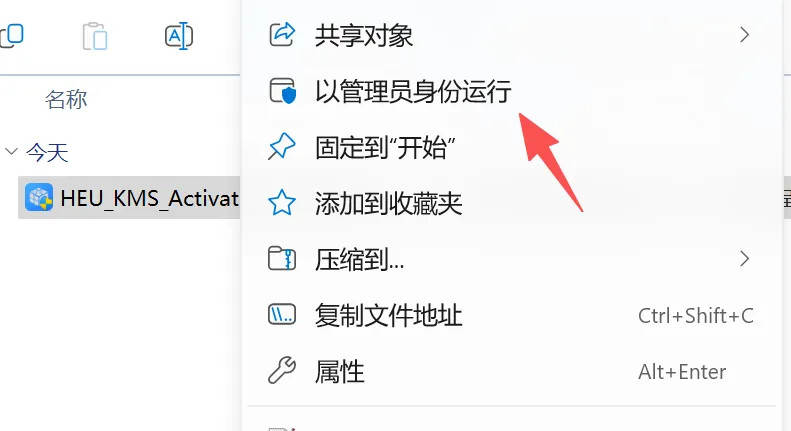Open the 共享对象 menu entry
791x431 pixels.
click(510, 35)
